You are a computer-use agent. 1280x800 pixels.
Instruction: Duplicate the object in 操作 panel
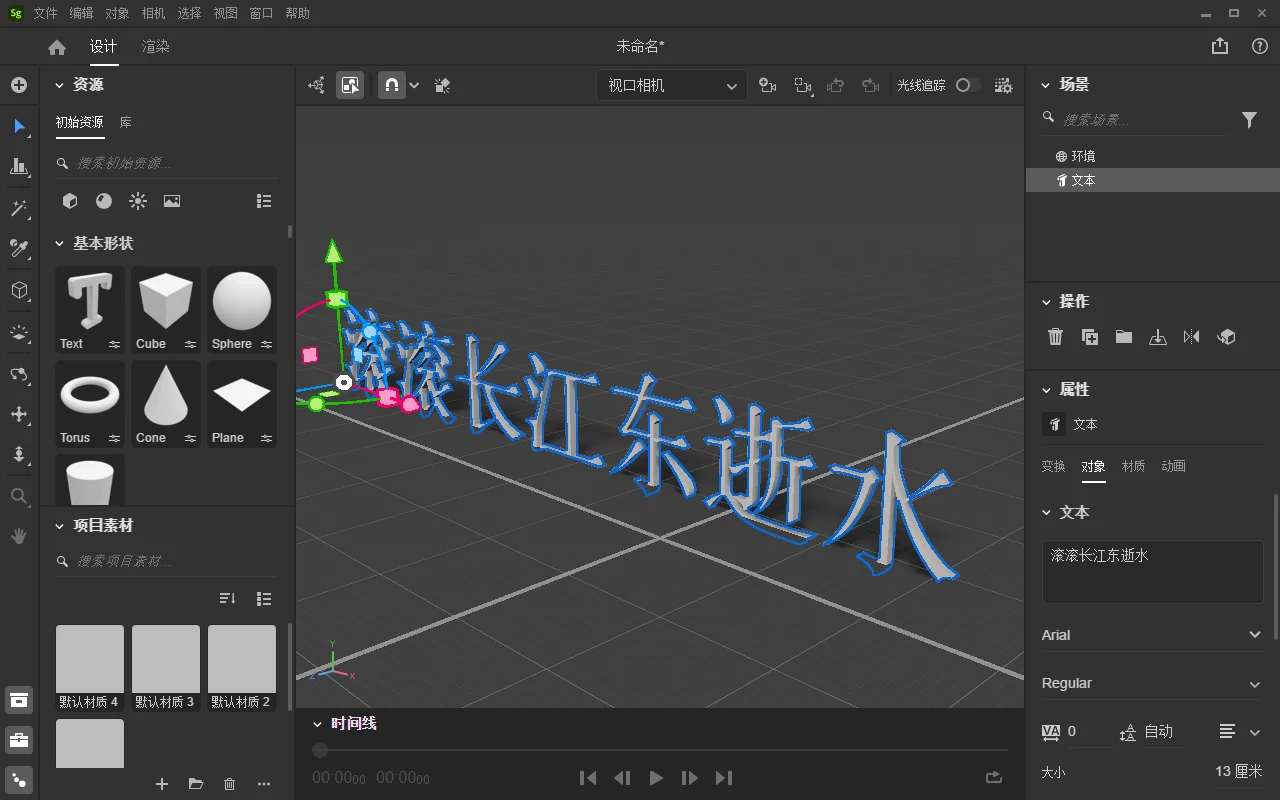point(1090,337)
